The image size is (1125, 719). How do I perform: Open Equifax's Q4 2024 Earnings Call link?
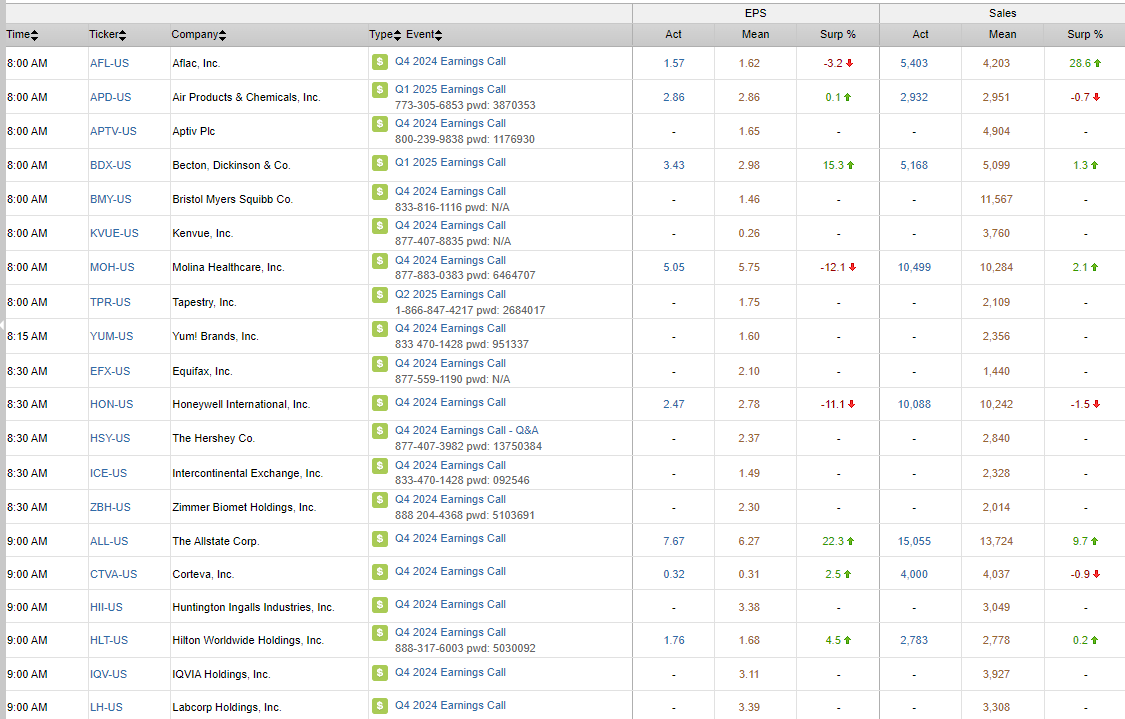451,363
